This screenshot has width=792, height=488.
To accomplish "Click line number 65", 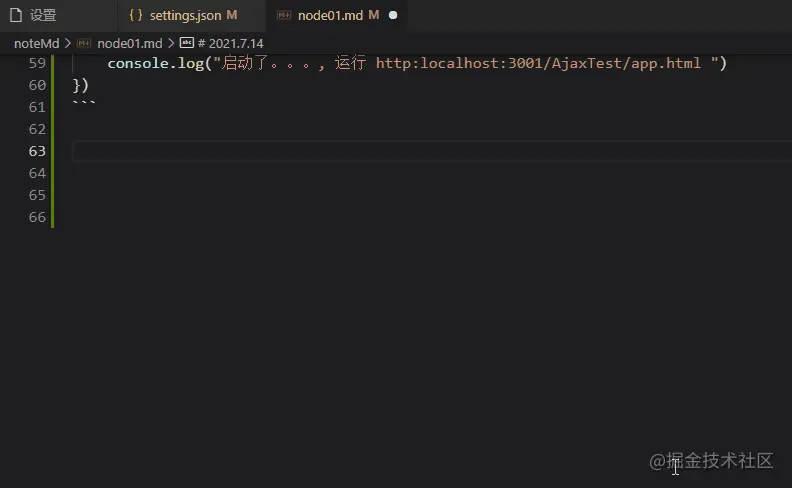I will pyautogui.click(x=37, y=195).
